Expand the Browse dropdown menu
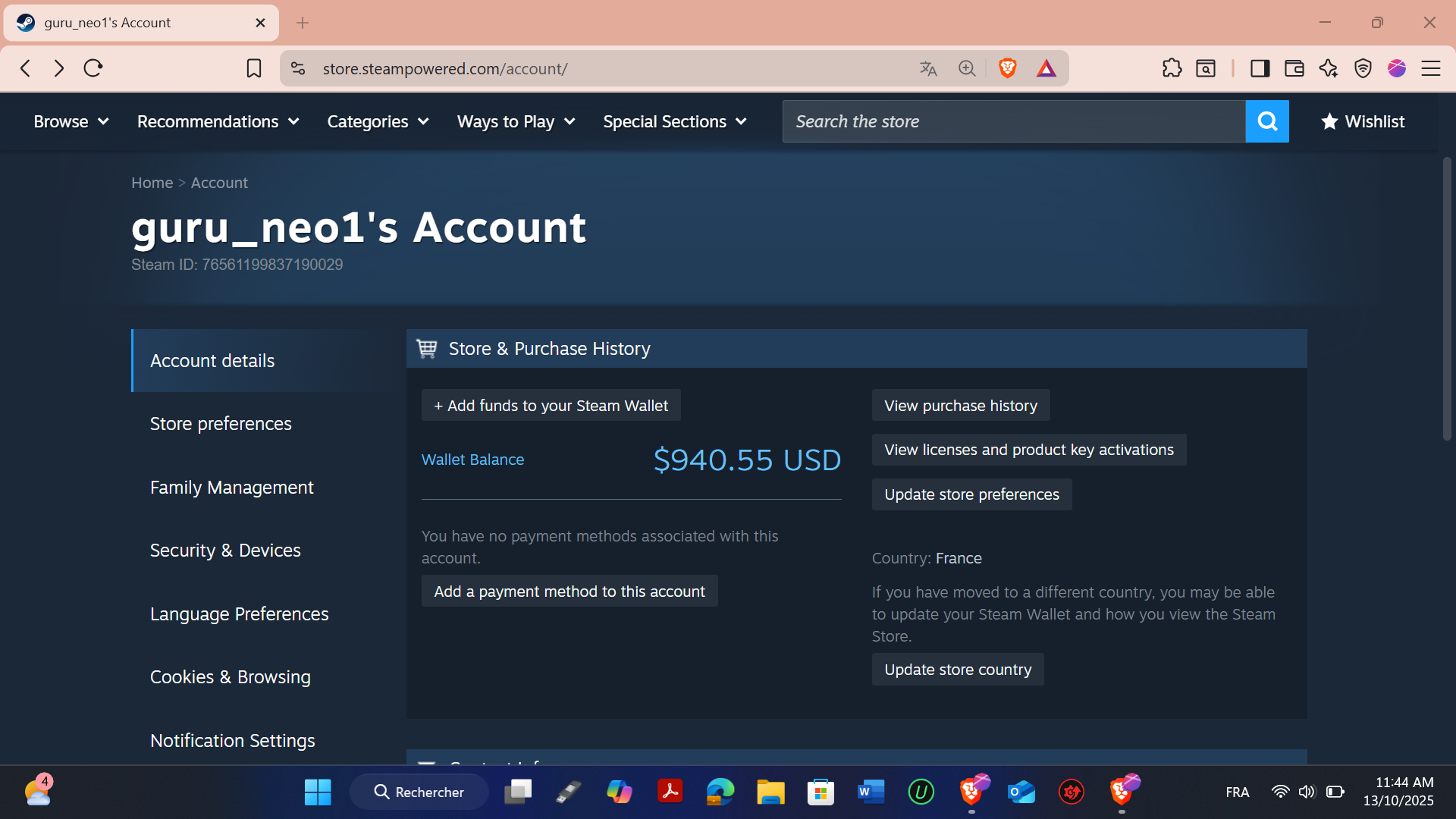The width and height of the screenshot is (1456, 819). (x=71, y=121)
